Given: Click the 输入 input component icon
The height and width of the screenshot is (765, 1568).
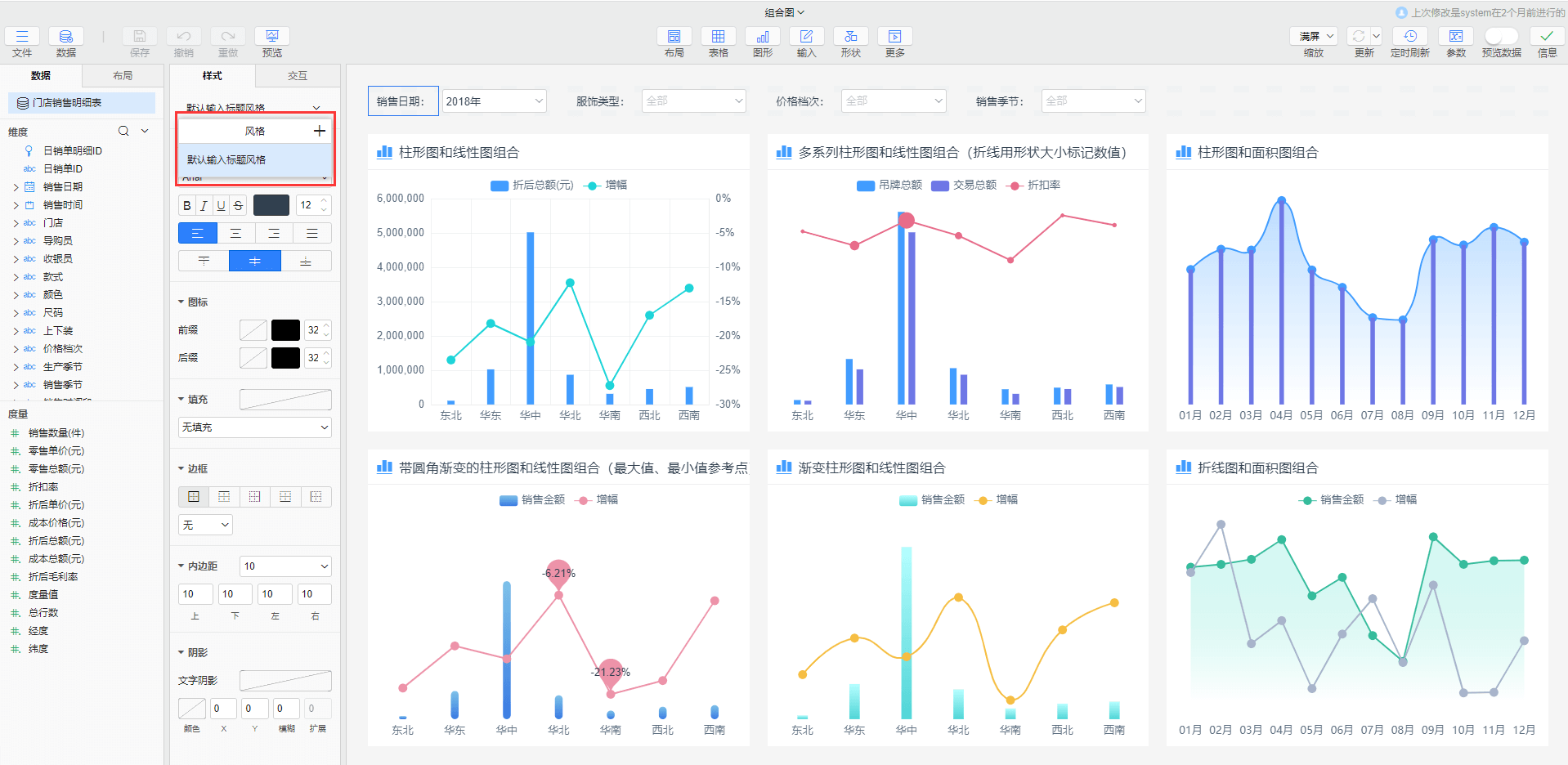Looking at the screenshot, I should coord(806,37).
